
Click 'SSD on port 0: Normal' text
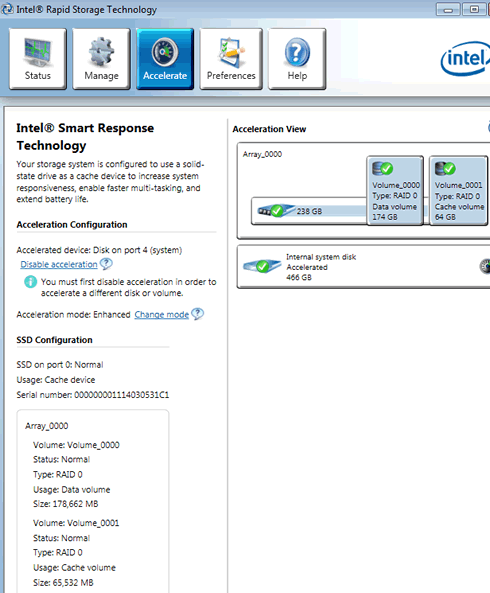tap(60, 365)
